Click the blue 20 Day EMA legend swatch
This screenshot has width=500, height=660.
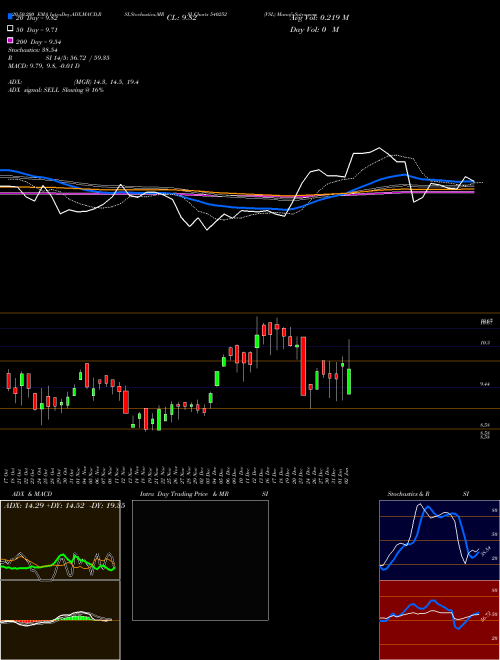click(x=10, y=16)
